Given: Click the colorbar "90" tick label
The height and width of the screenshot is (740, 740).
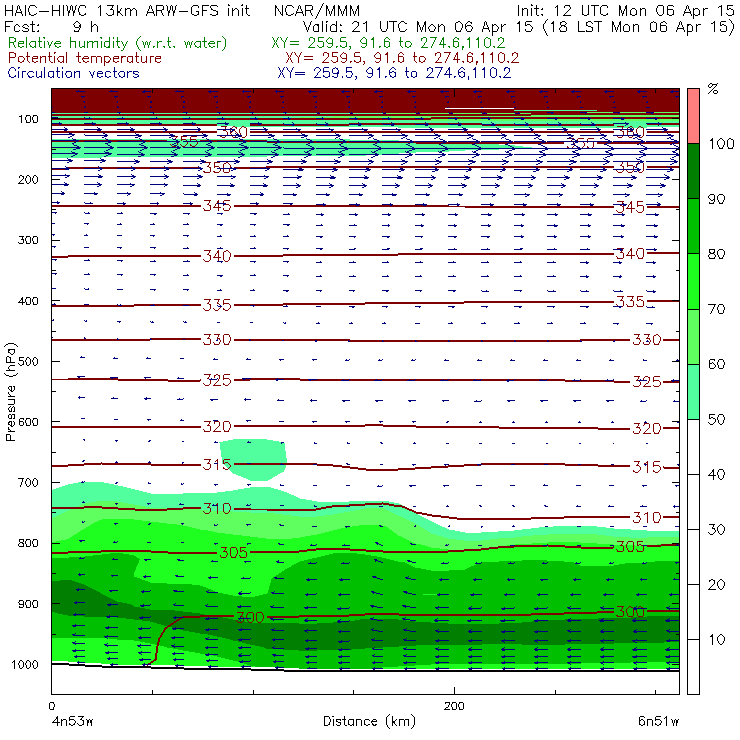Looking at the screenshot, I should pos(716,199).
